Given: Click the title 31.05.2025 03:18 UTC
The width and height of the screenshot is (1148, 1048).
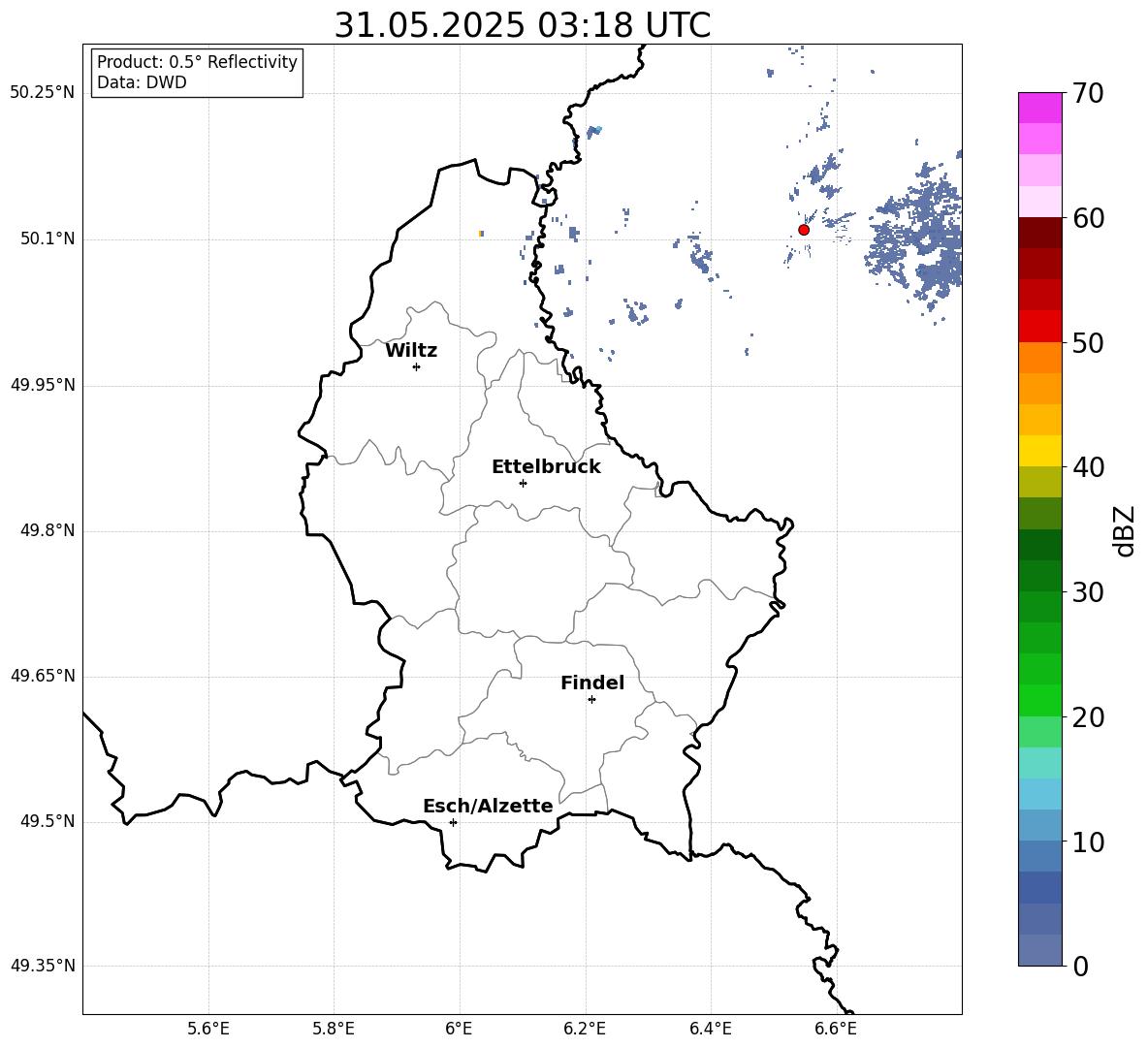Looking at the screenshot, I should (522, 25).
